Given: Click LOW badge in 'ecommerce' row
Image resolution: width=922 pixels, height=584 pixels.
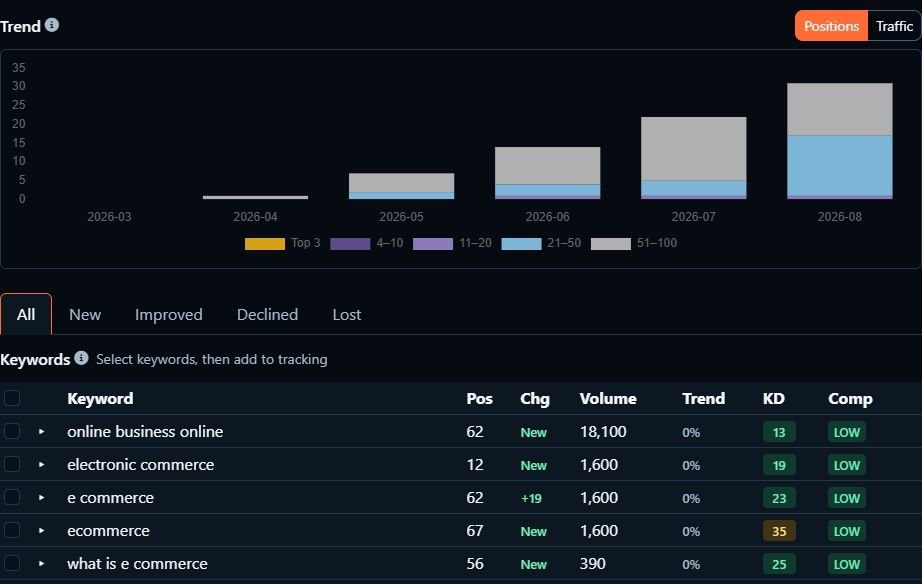Looking at the screenshot, I should [x=846, y=531].
